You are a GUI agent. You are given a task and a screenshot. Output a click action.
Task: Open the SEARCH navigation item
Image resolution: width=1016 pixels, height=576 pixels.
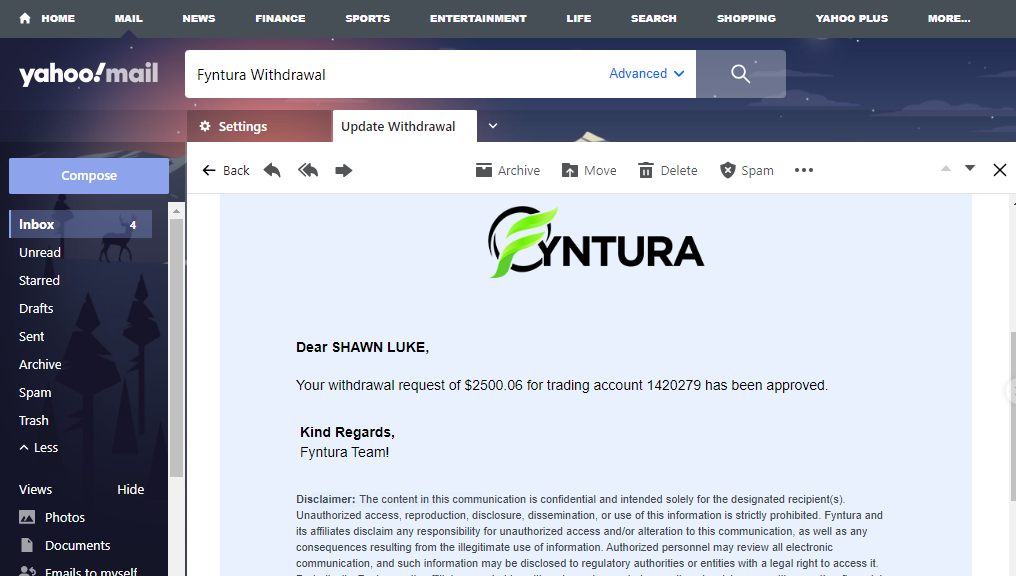point(654,18)
